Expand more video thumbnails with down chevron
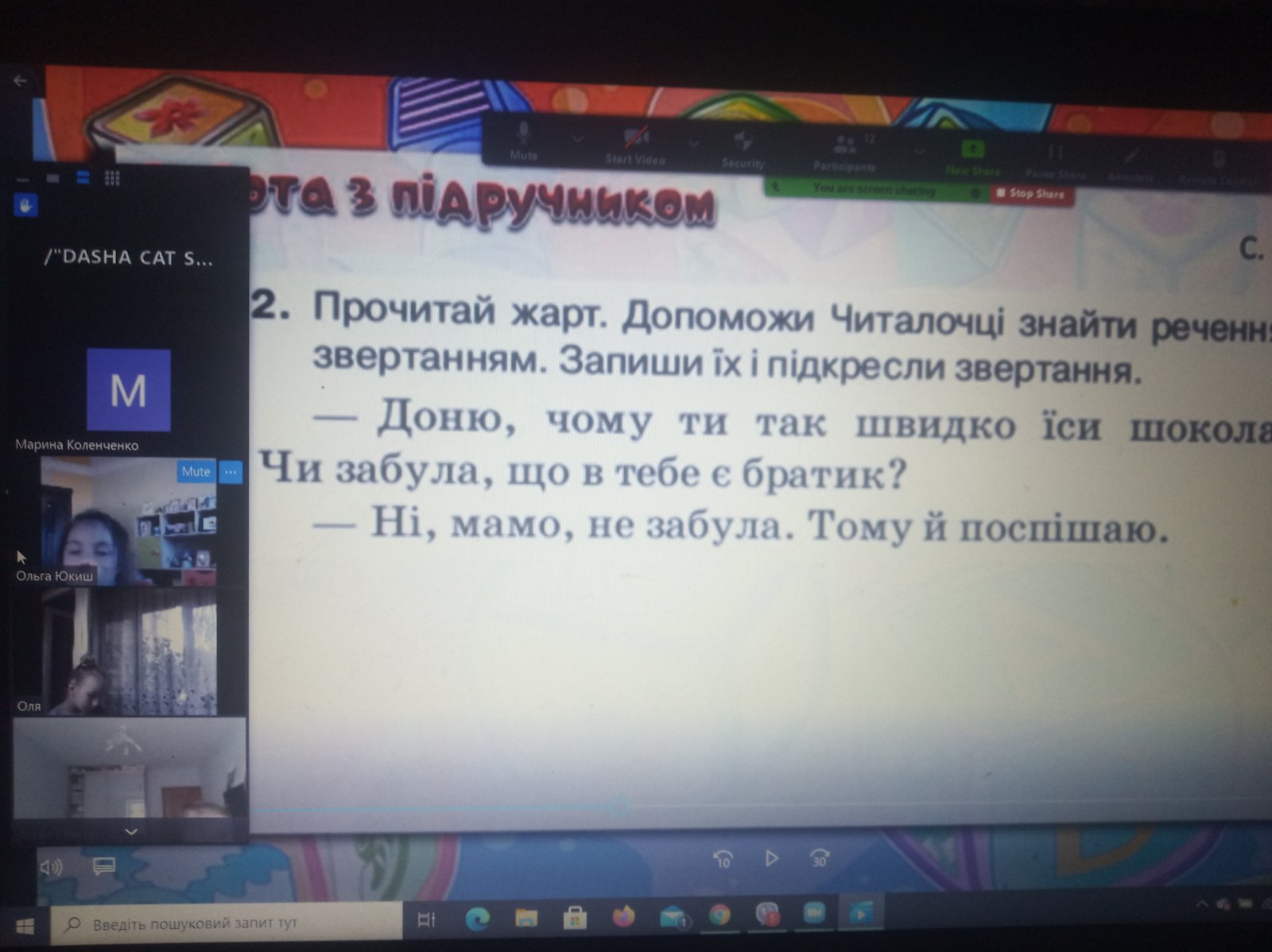Image resolution: width=1272 pixels, height=952 pixels. pos(131,831)
